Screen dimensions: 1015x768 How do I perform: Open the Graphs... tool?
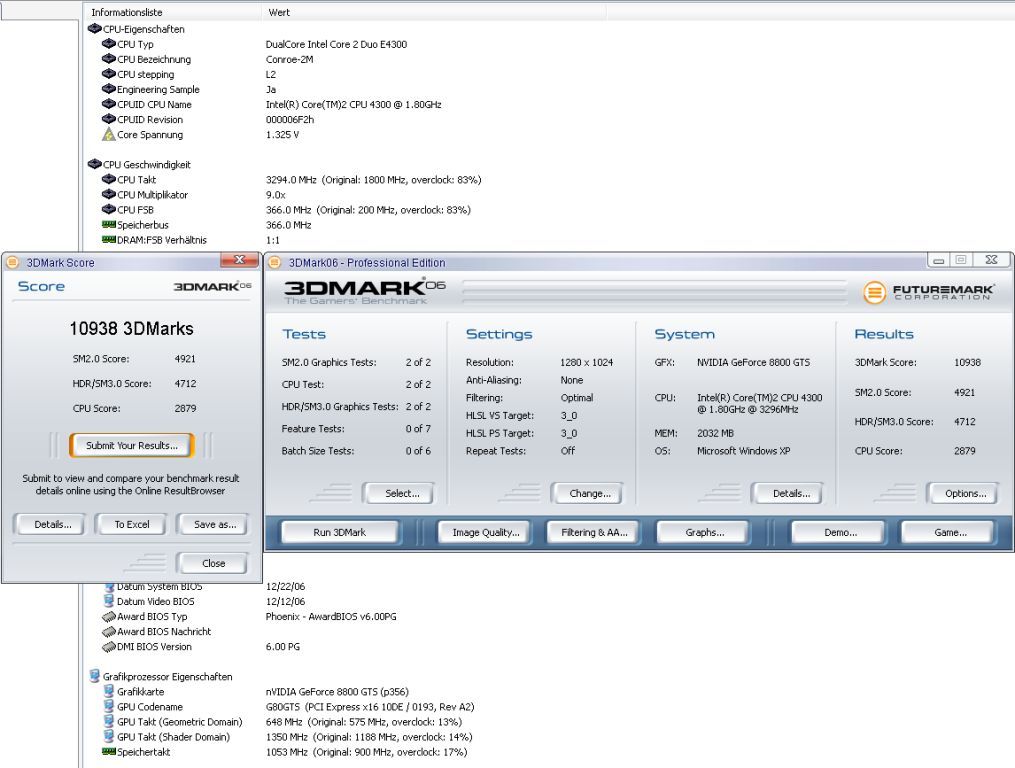click(x=704, y=532)
